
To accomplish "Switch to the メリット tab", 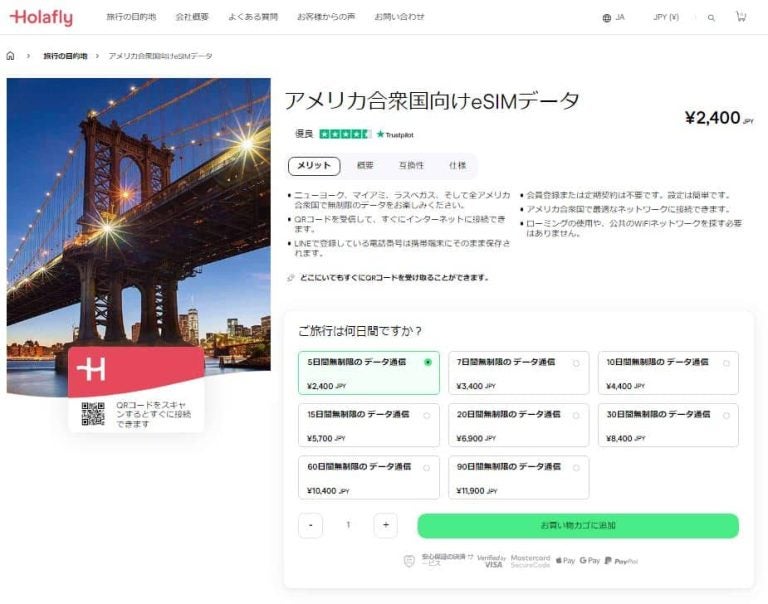I will pos(314,166).
